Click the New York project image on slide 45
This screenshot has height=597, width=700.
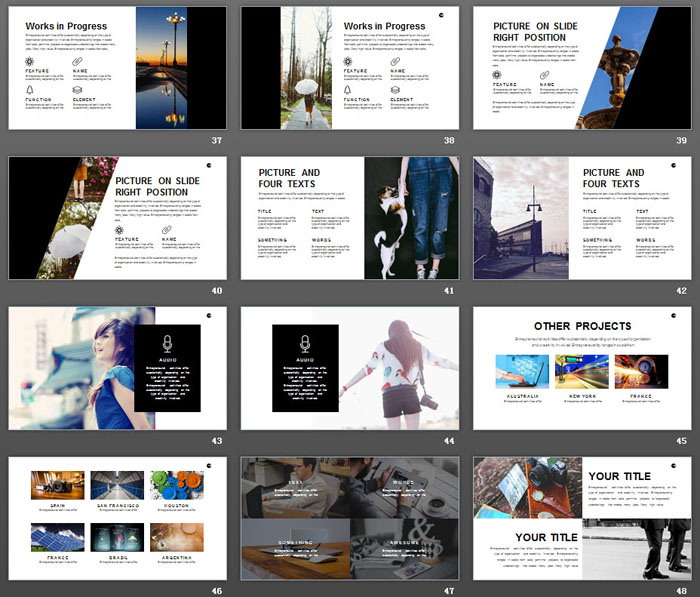click(x=581, y=371)
